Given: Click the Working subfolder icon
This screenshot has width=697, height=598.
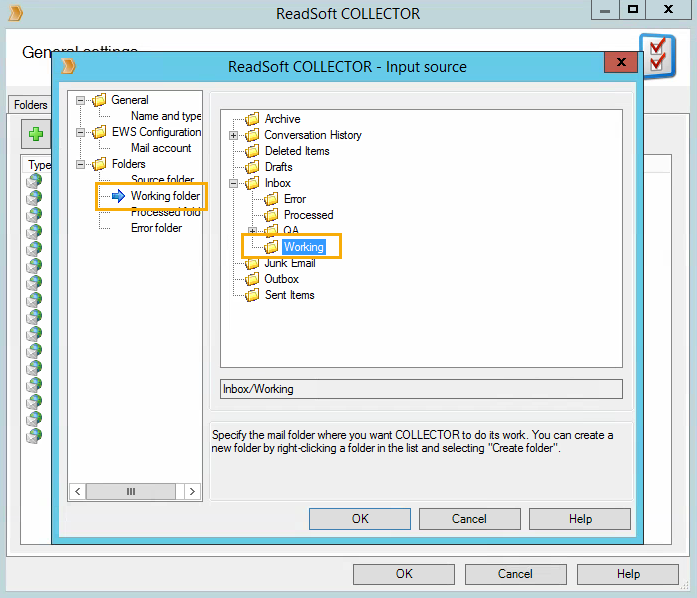Looking at the screenshot, I should point(271,247).
